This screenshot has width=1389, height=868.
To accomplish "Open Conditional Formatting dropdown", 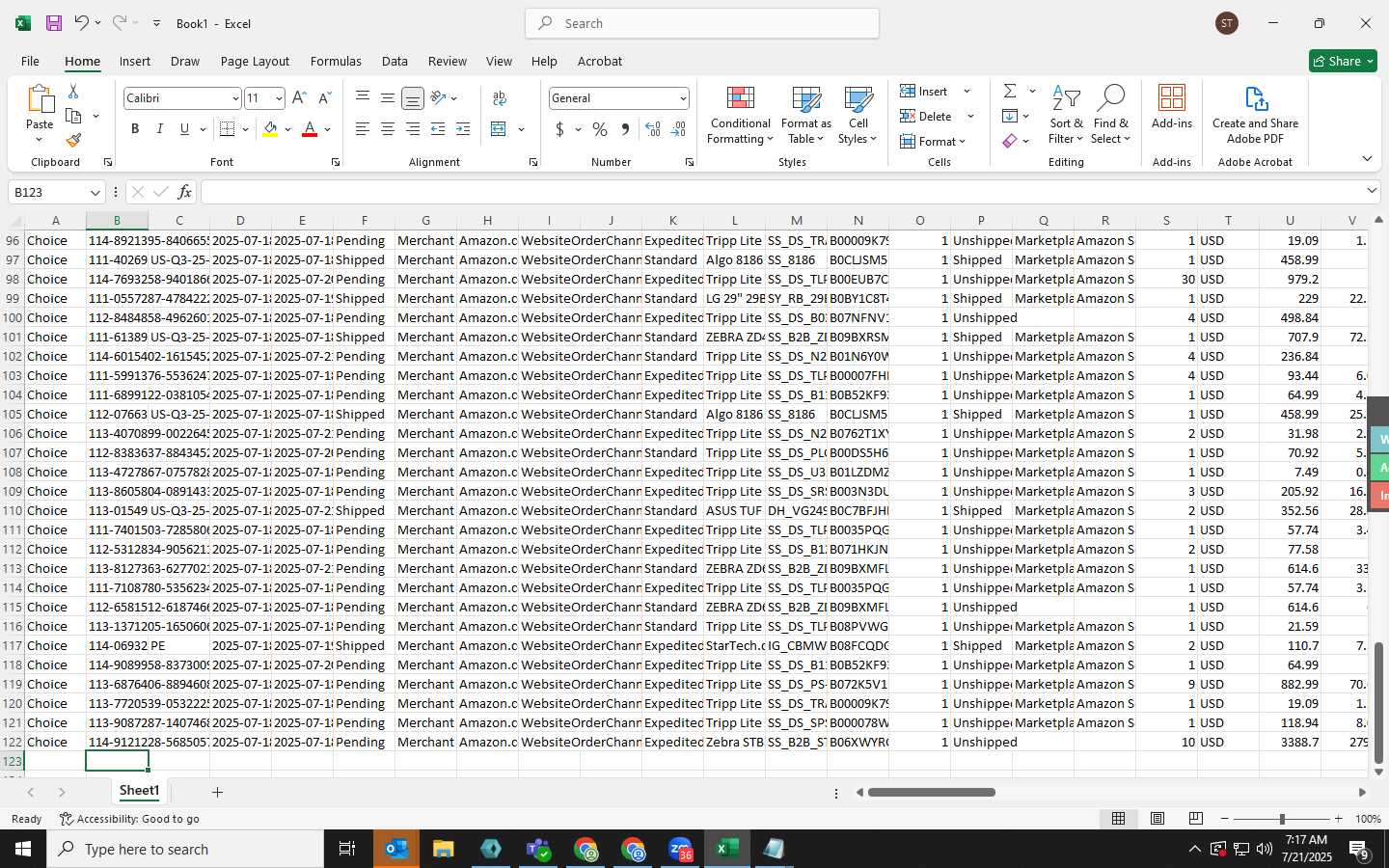I will click(x=740, y=116).
